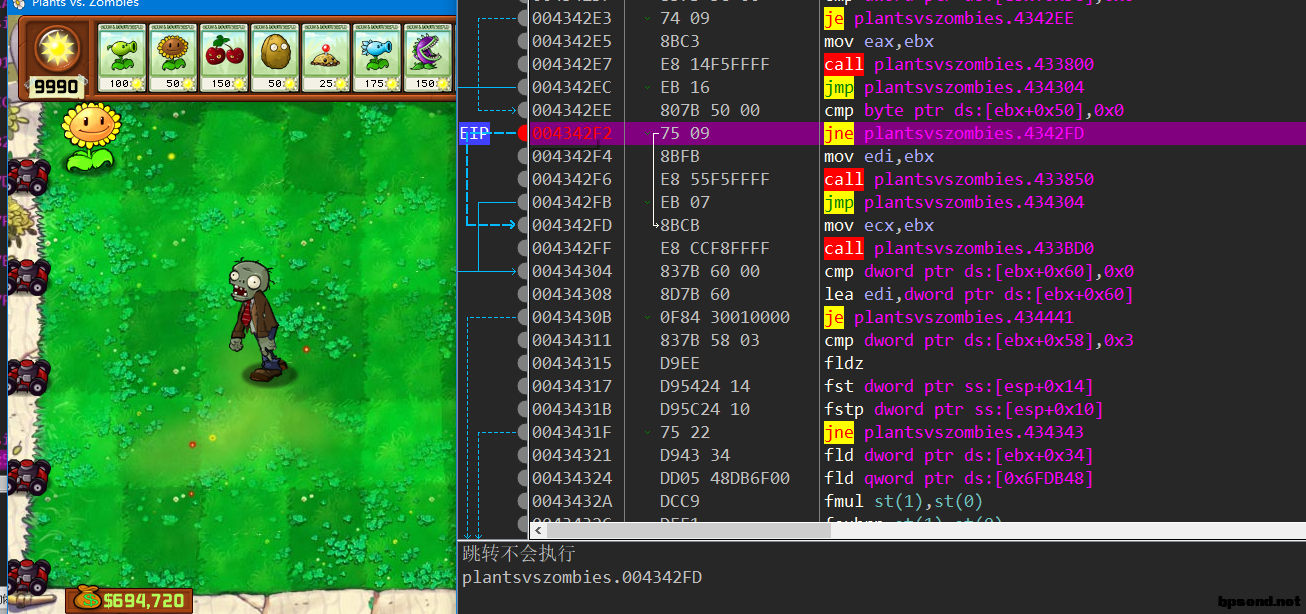
Task: Remove the red breakpoint at 004342F2
Action: [523, 133]
